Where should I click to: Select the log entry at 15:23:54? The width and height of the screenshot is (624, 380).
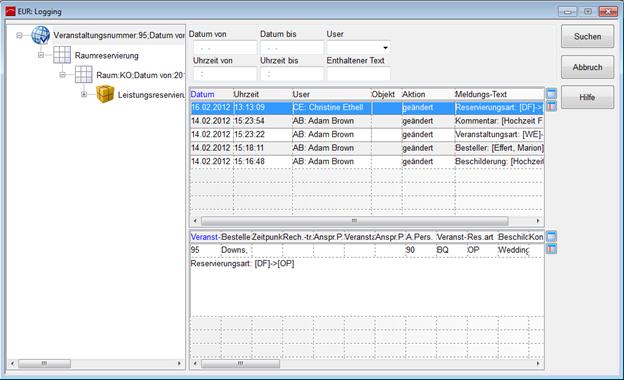click(367, 121)
